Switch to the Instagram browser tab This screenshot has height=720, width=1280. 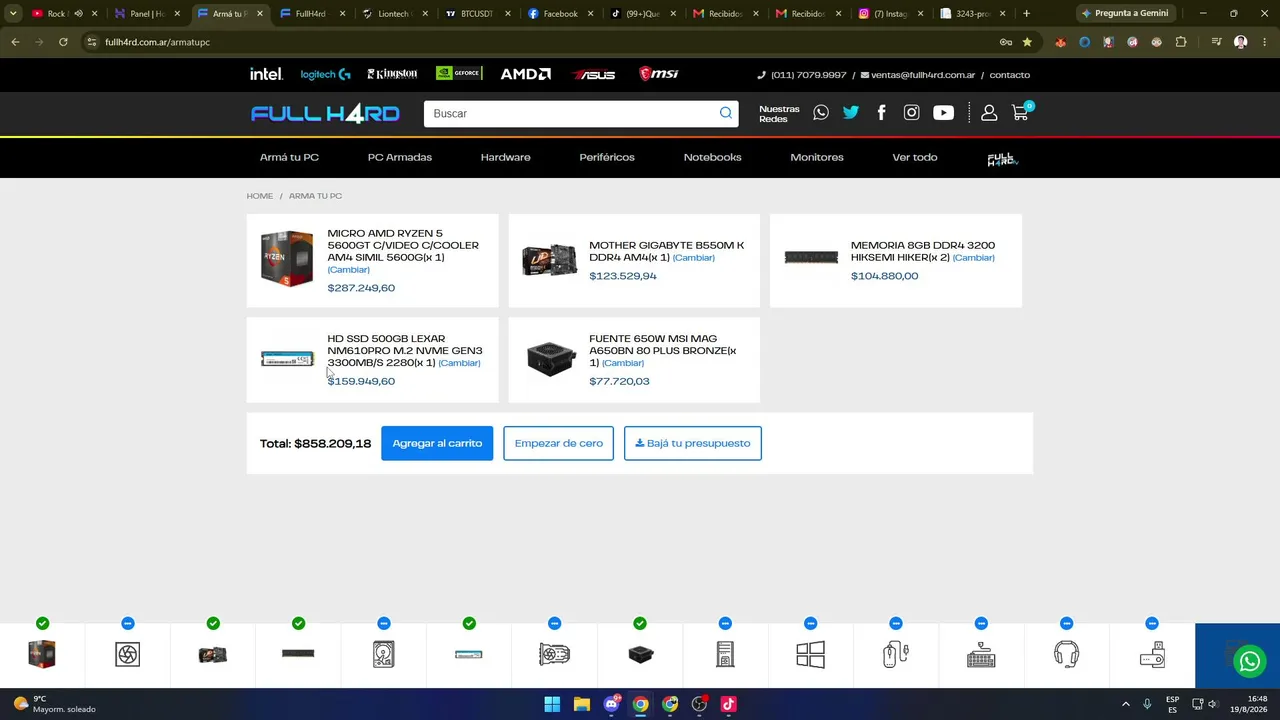[892, 14]
